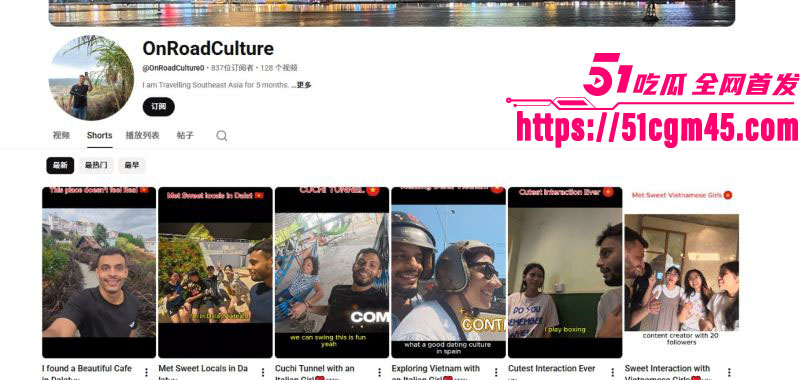Open the short with helmeted scooter riders
This screenshot has height=380, width=800.
tap(448, 272)
